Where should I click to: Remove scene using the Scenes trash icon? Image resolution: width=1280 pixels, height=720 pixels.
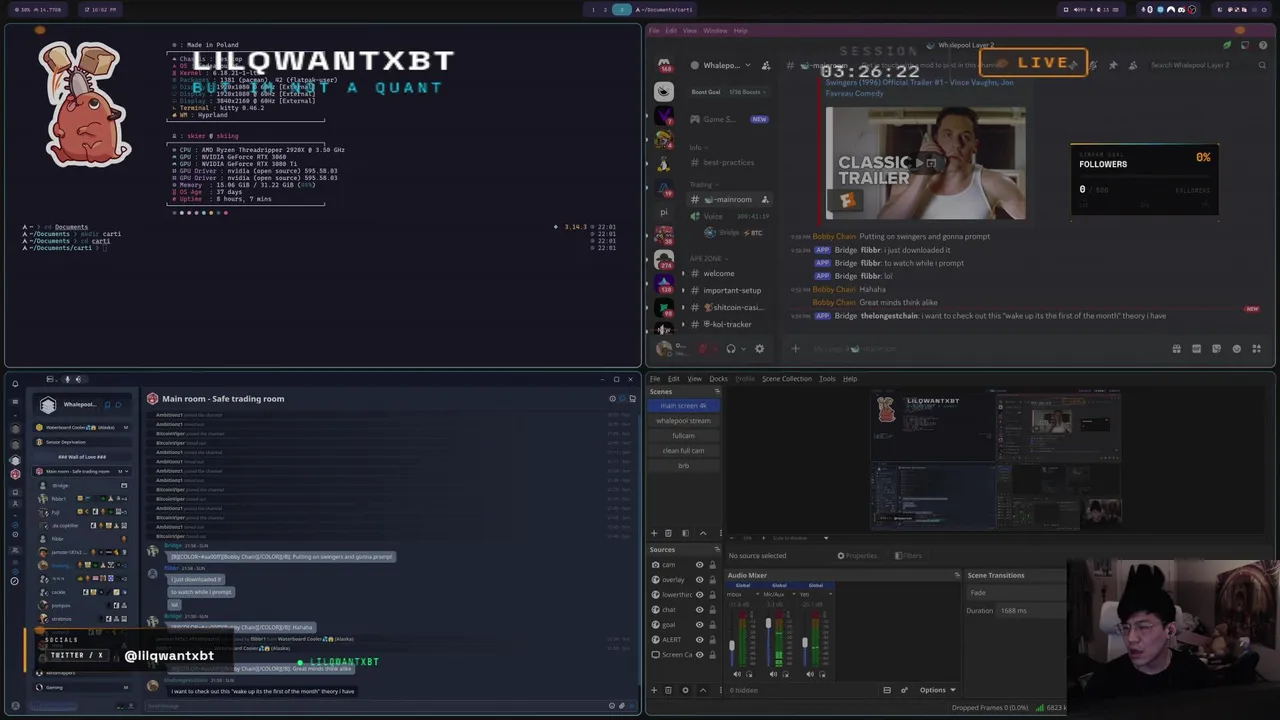tap(669, 533)
